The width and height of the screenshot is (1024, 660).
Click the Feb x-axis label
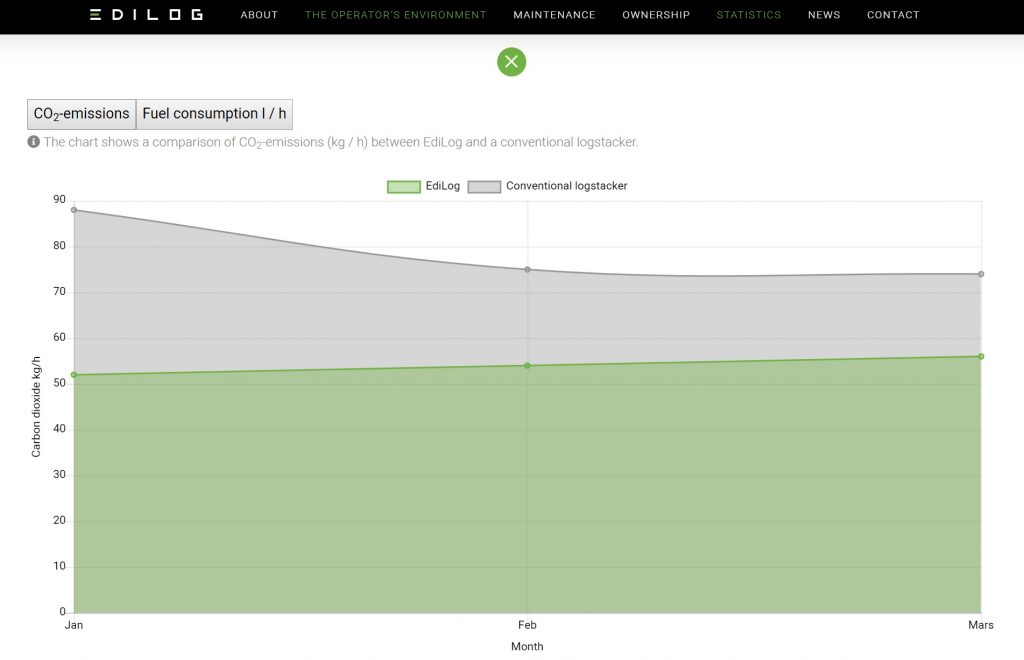point(527,625)
